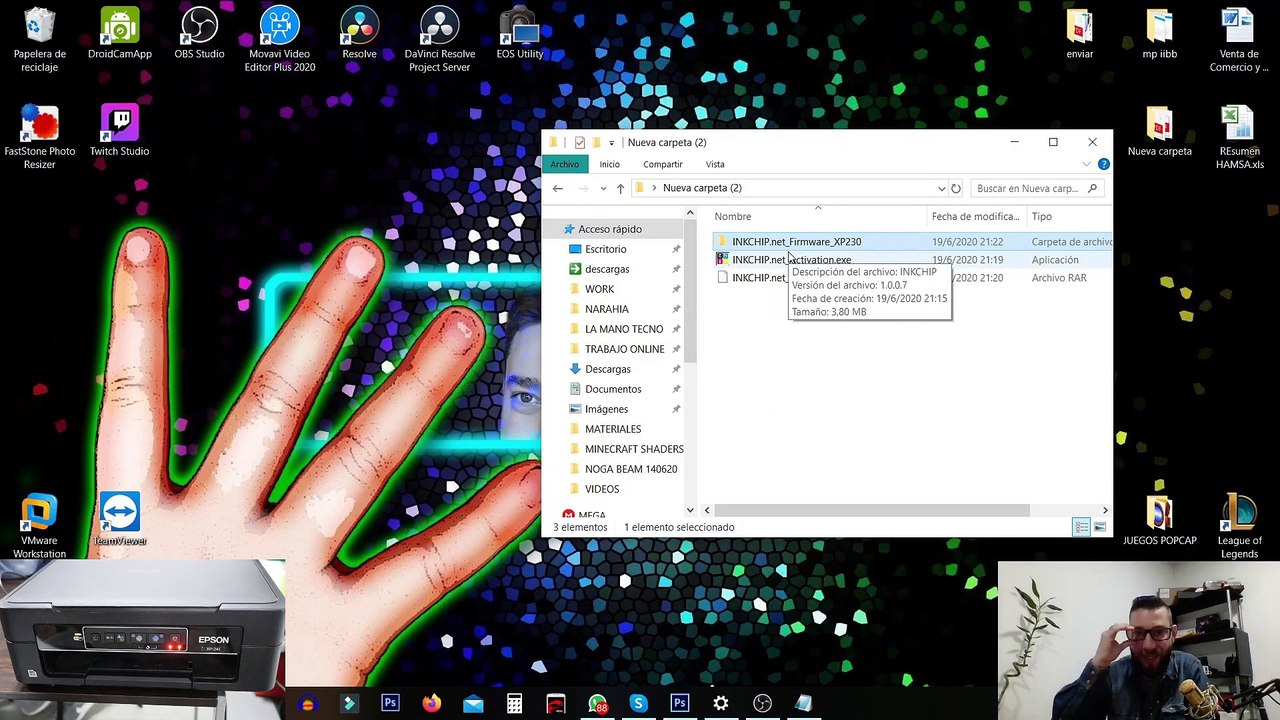The width and height of the screenshot is (1280, 720).
Task: Open WhatsApp with 88 badge in taskbar
Action: 597,704
